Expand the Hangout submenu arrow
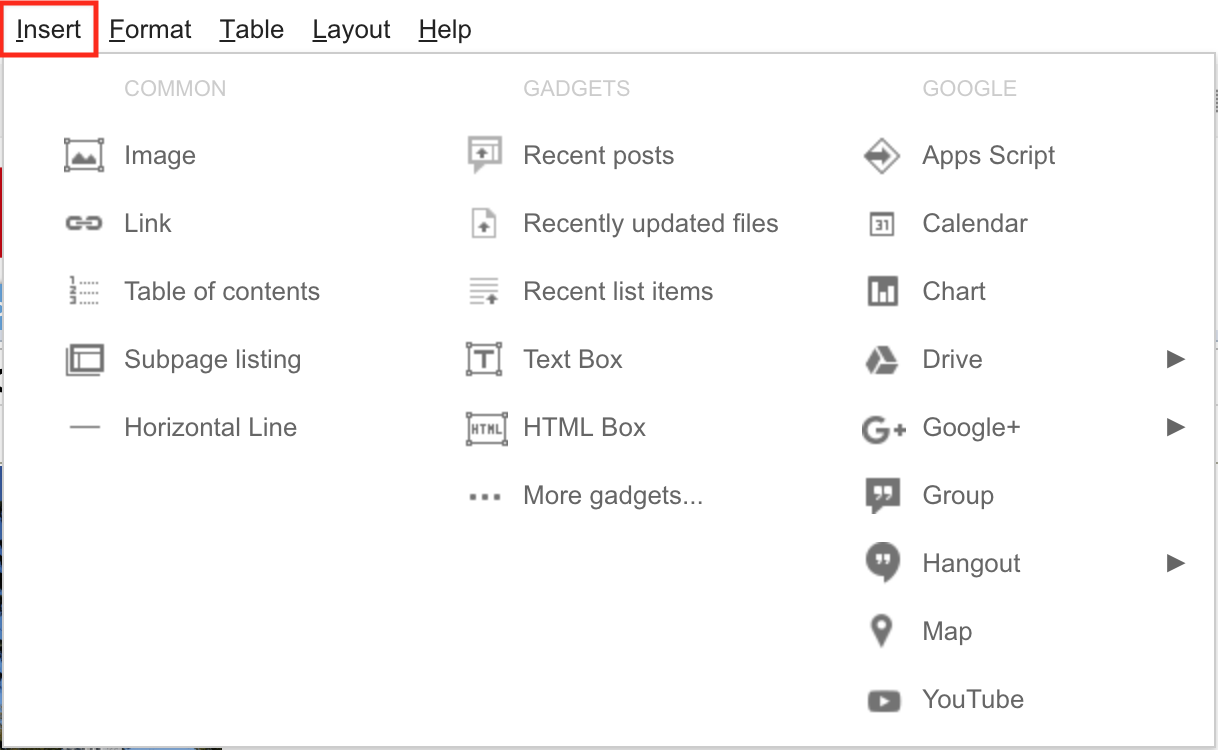1218x750 pixels. point(1176,563)
